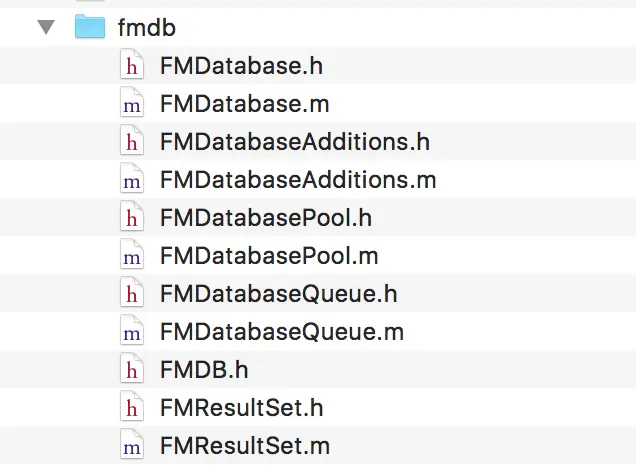Select the FMResultSet.m file name
This screenshot has height=466, width=636.
click(245, 446)
